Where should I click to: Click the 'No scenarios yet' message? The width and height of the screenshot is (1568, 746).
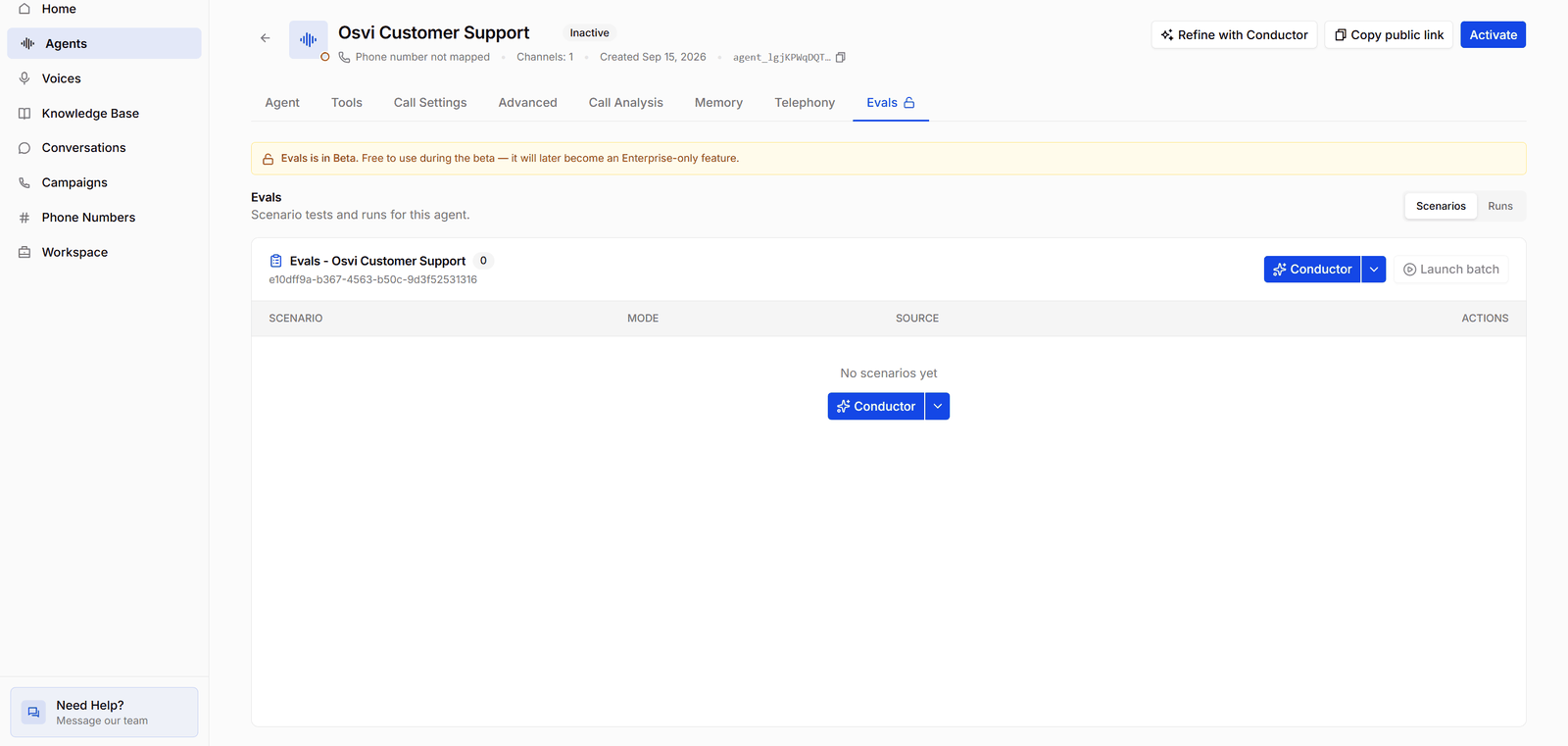tap(889, 373)
